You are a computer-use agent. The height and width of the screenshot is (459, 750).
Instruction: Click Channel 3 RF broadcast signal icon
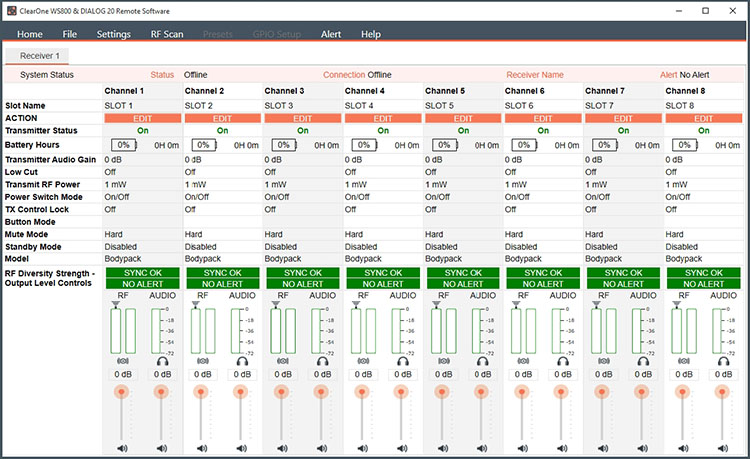pos(282,361)
